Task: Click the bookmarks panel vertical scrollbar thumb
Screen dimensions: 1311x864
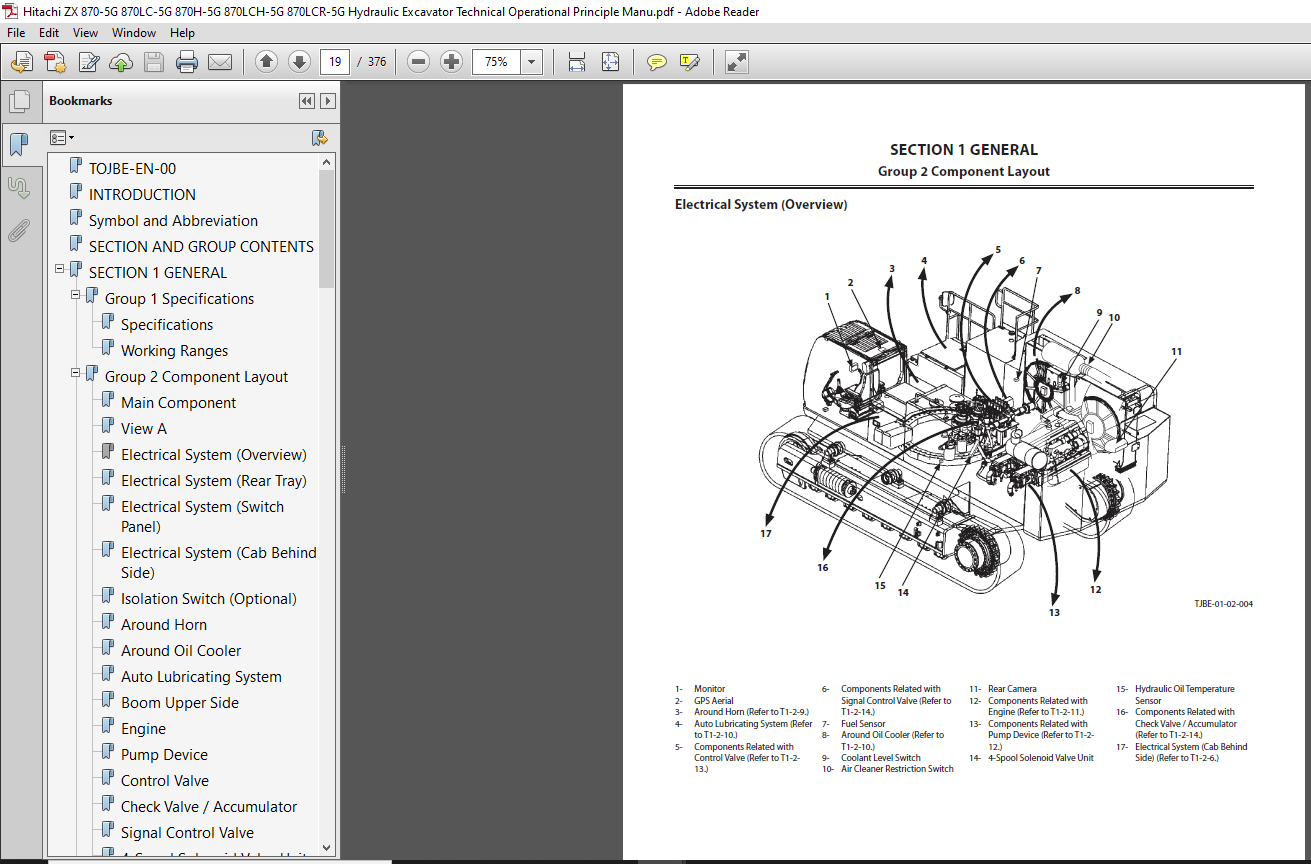Action: click(327, 229)
